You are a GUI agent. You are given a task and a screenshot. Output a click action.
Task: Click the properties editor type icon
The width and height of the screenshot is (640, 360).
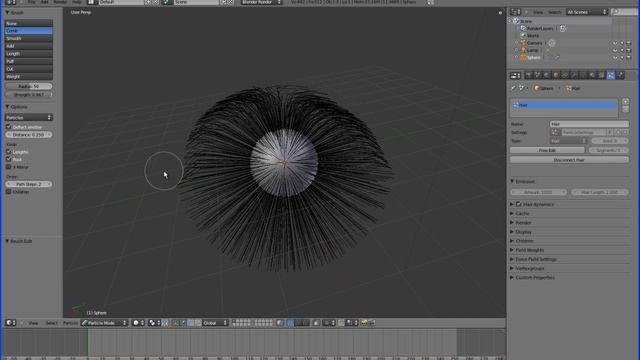pos(516,76)
